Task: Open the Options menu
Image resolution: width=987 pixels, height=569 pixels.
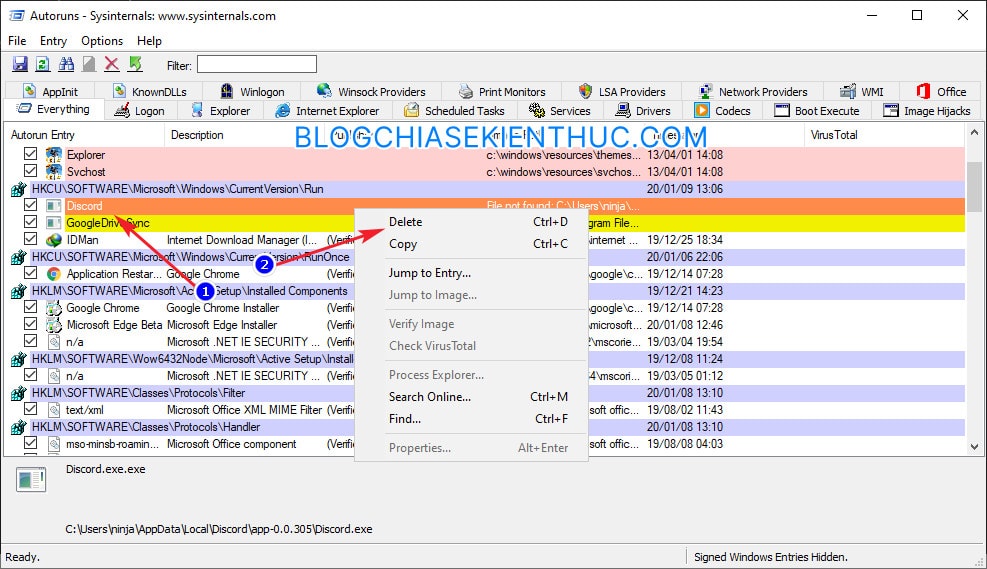Action: [102, 40]
